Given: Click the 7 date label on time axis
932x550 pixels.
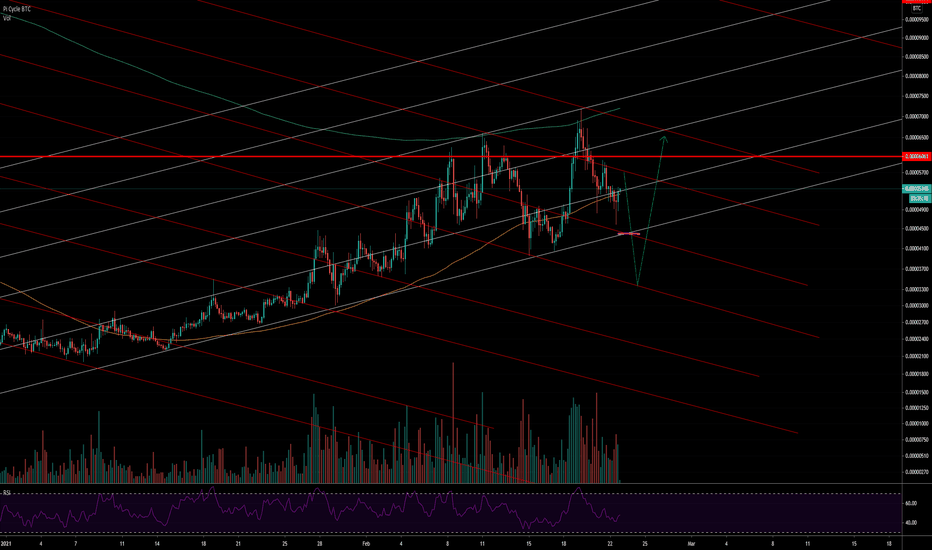Looking at the screenshot, I should [75, 543].
